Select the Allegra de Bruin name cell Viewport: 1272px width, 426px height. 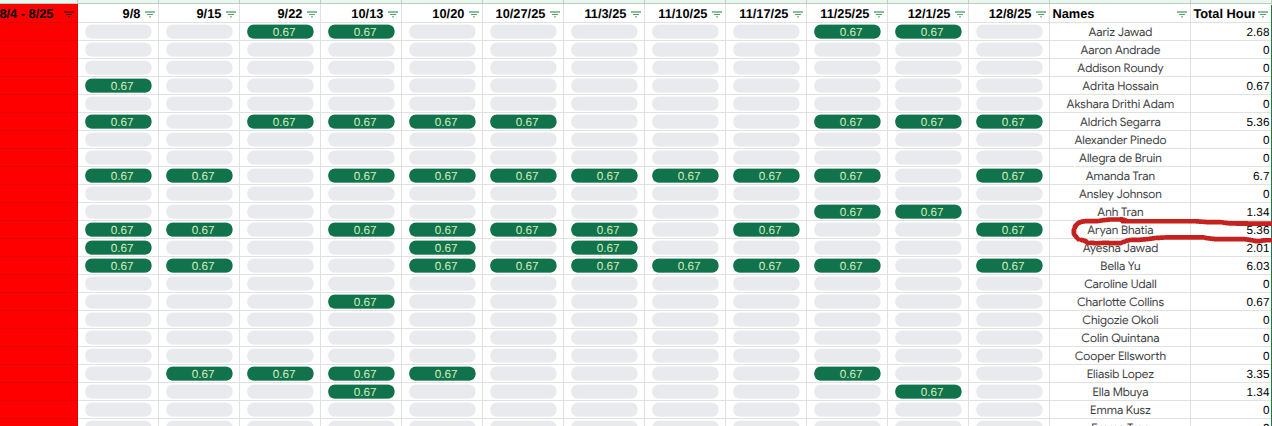[1120, 158]
